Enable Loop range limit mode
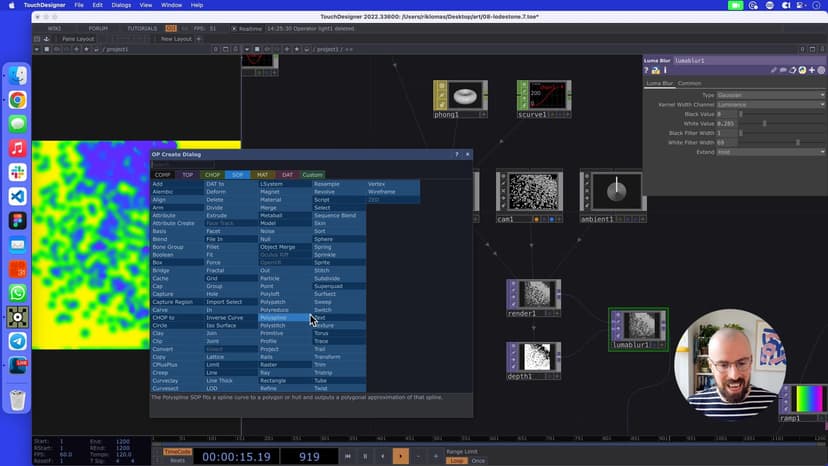 pos(456,460)
